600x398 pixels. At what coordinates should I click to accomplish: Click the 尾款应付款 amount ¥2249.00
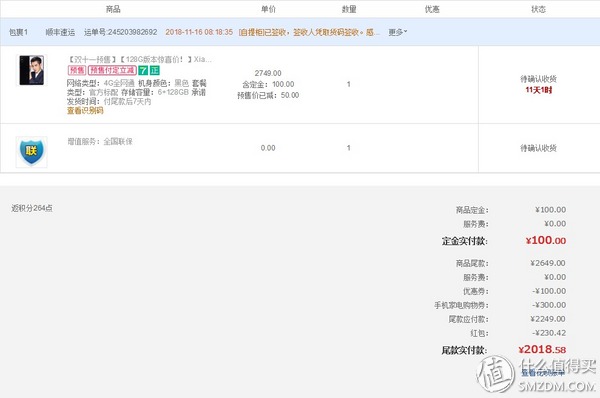click(548, 319)
